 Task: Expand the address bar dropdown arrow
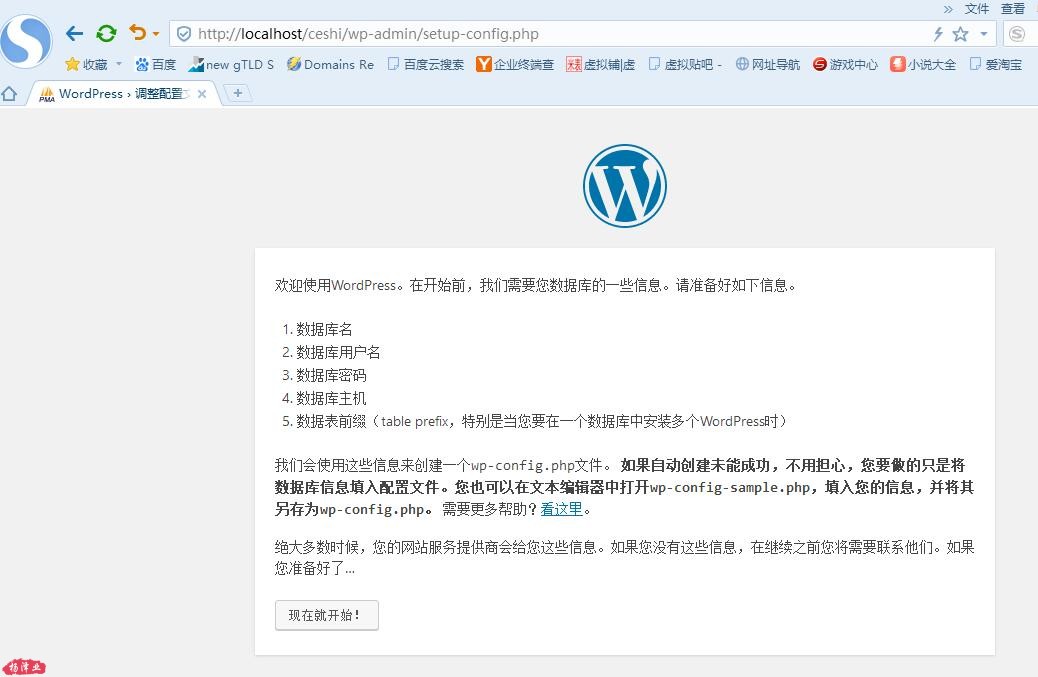(x=984, y=34)
